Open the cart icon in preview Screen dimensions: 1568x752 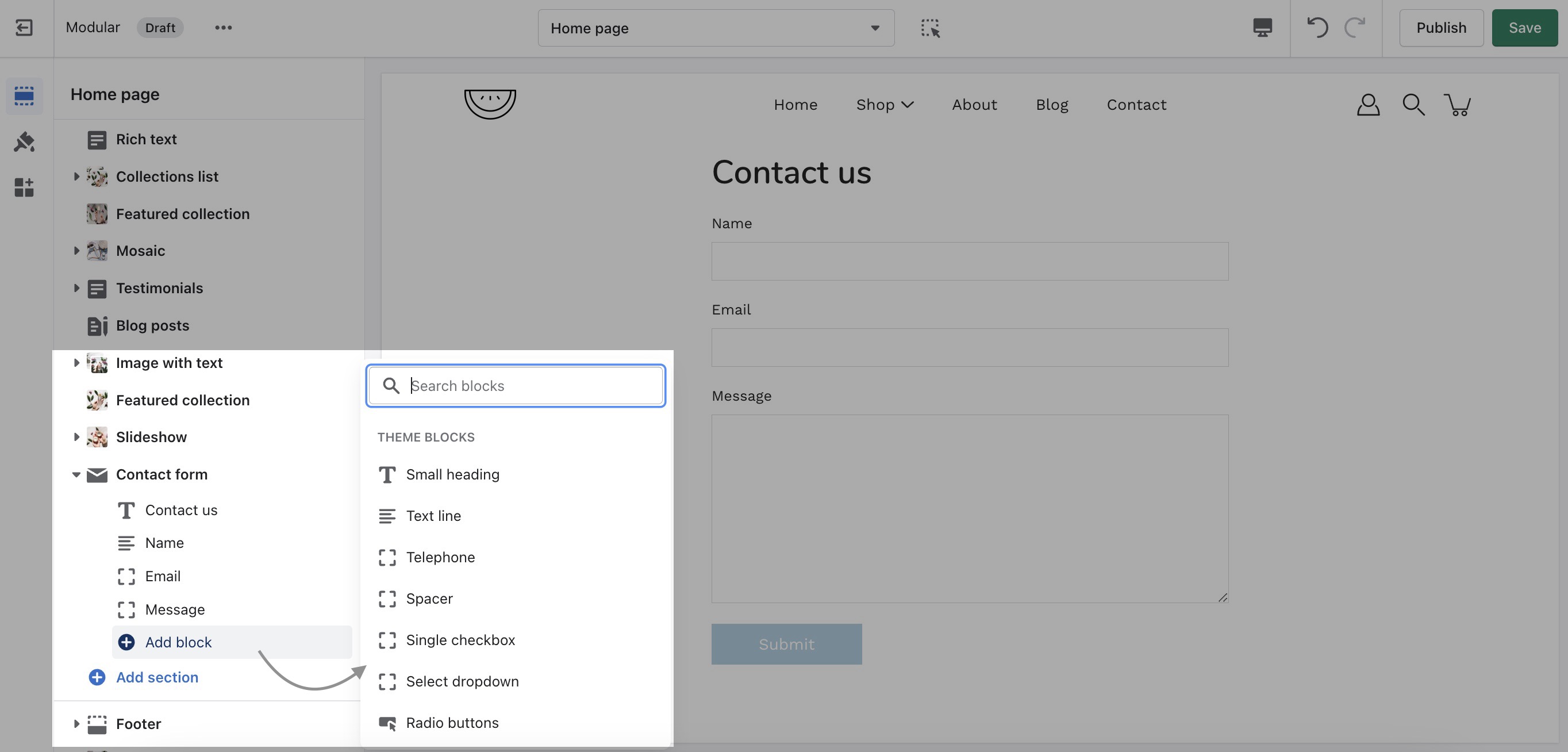(1457, 105)
